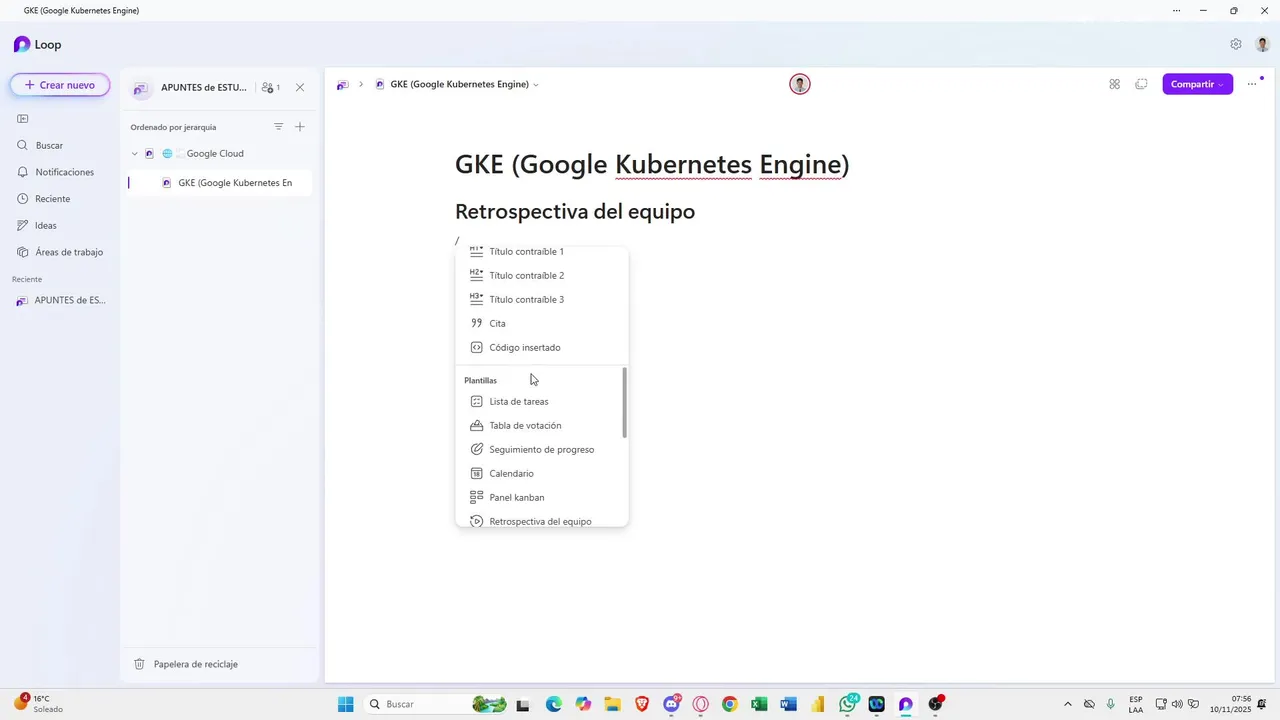Open Excel from taskbar

point(759,704)
